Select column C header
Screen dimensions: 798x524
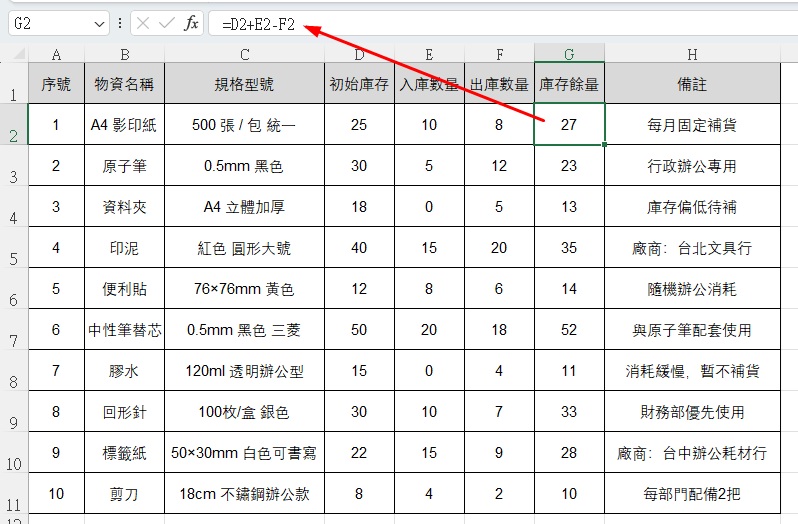[x=244, y=54]
